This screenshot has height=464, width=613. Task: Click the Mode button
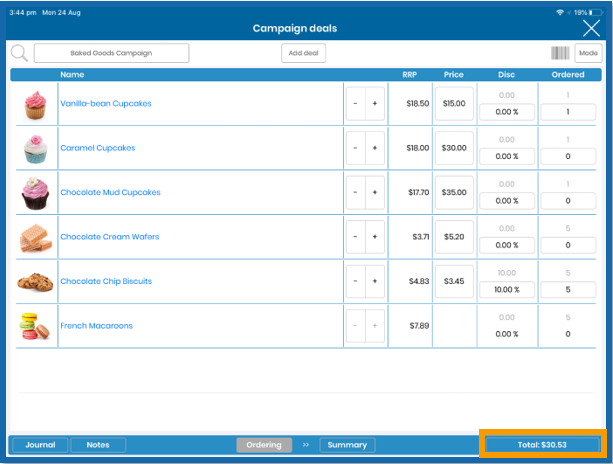(588, 53)
